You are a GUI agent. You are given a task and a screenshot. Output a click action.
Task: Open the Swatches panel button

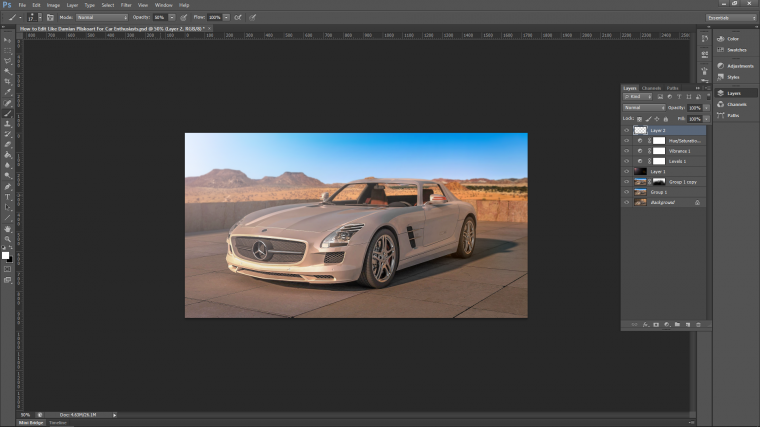[x=732, y=50]
